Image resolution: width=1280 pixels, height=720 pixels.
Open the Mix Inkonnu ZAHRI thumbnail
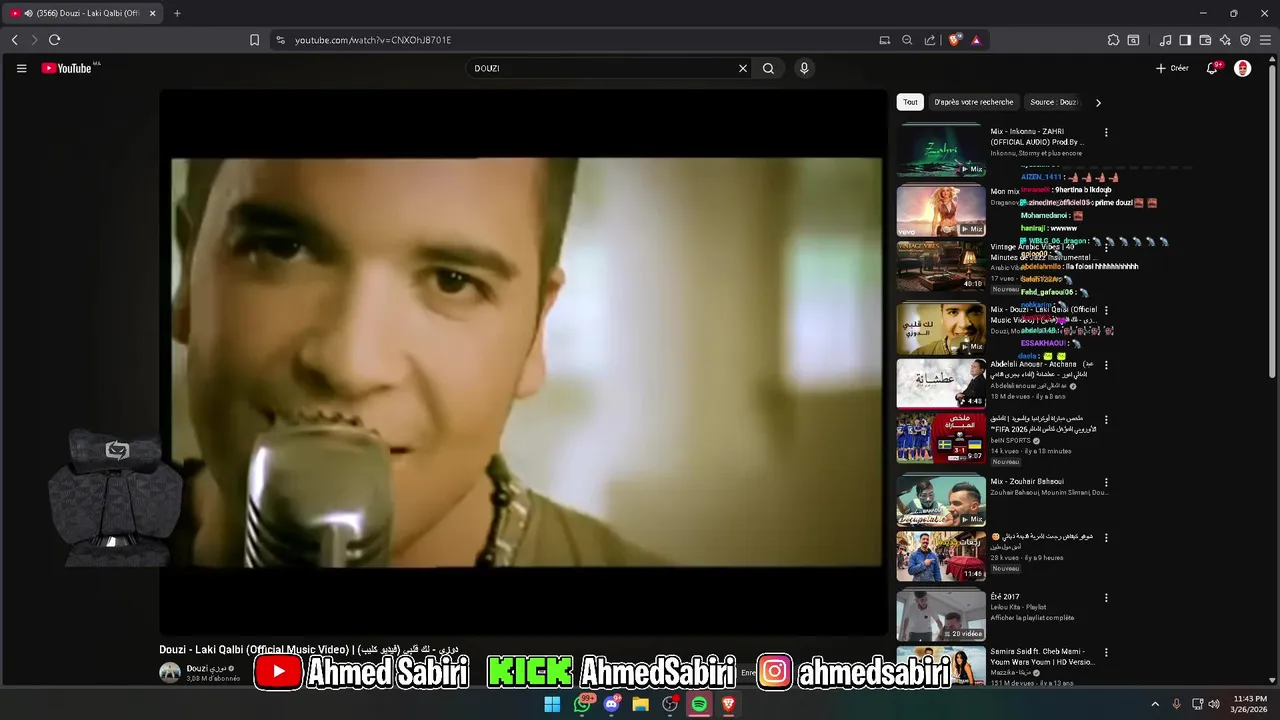click(x=941, y=149)
